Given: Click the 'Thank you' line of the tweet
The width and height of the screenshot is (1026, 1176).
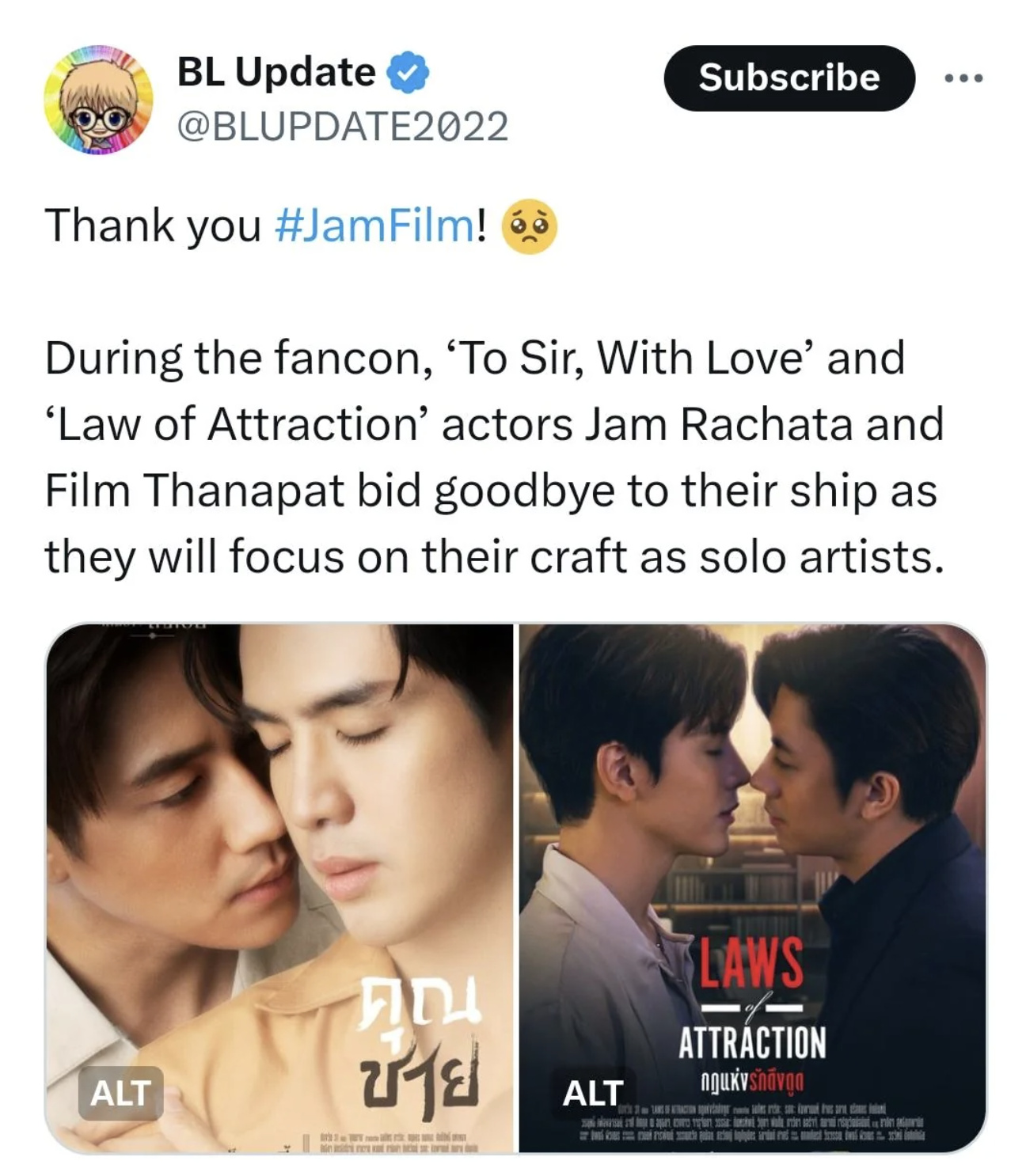Looking at the screenshot, I should tap(301, 226).
